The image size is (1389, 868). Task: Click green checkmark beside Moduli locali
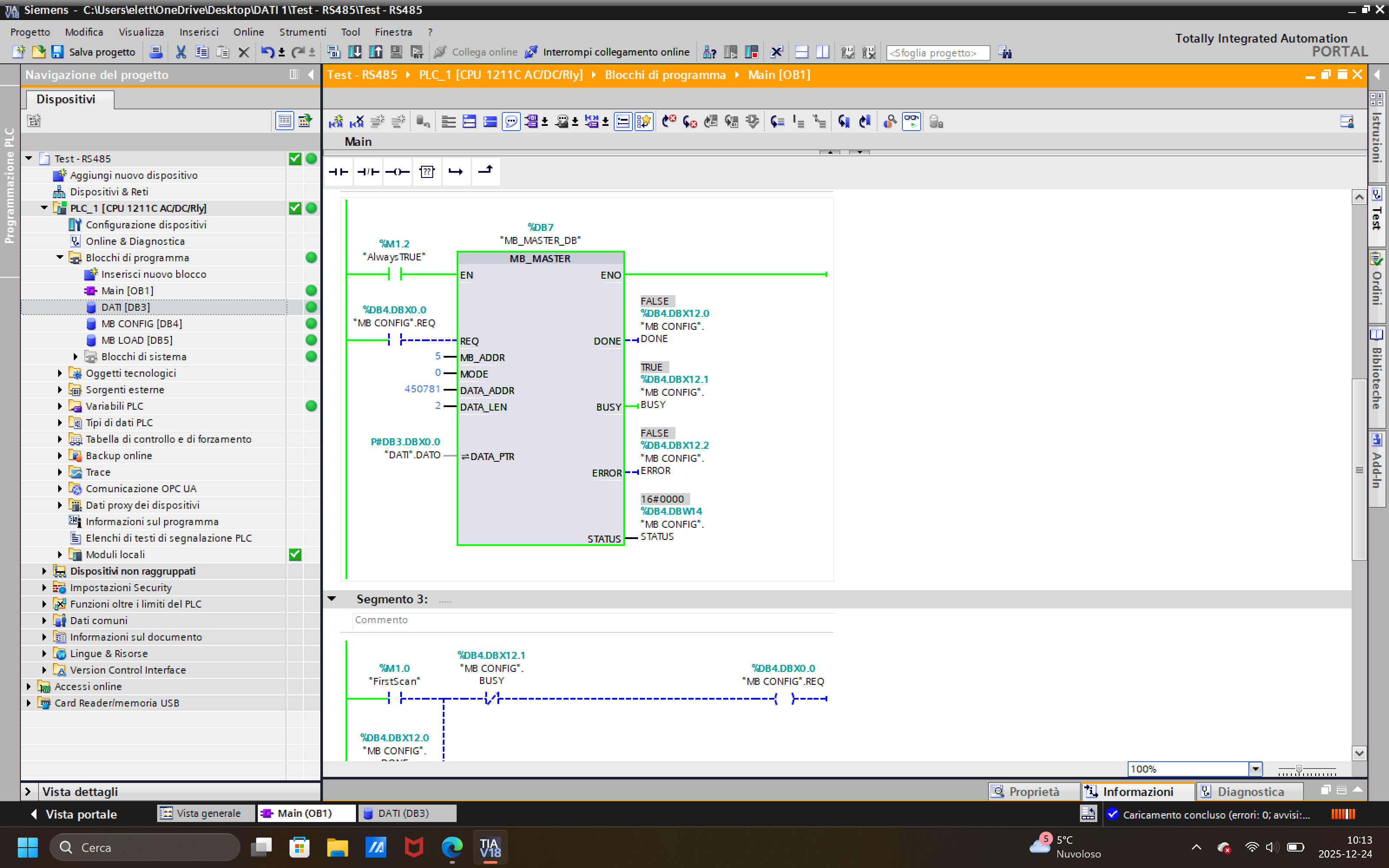click(x=295, y=555)
